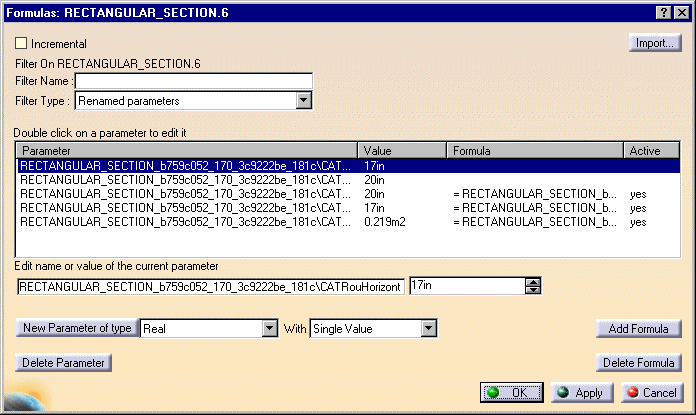Click the Value column header

point(401,151)
